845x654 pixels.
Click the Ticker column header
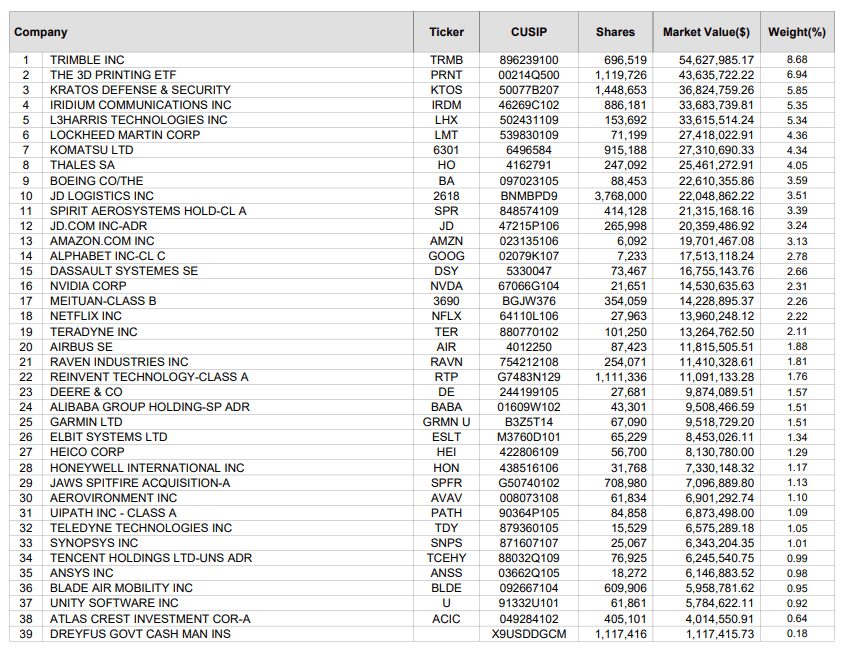[x=446, y=31]
